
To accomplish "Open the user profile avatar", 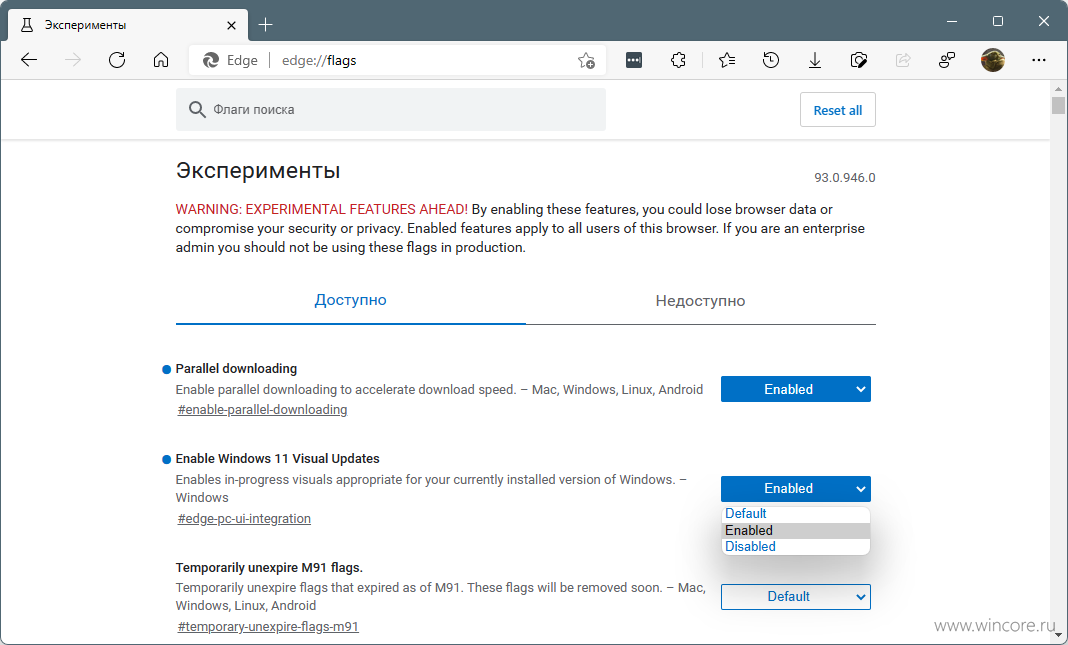I will click(x=992, y=60).
